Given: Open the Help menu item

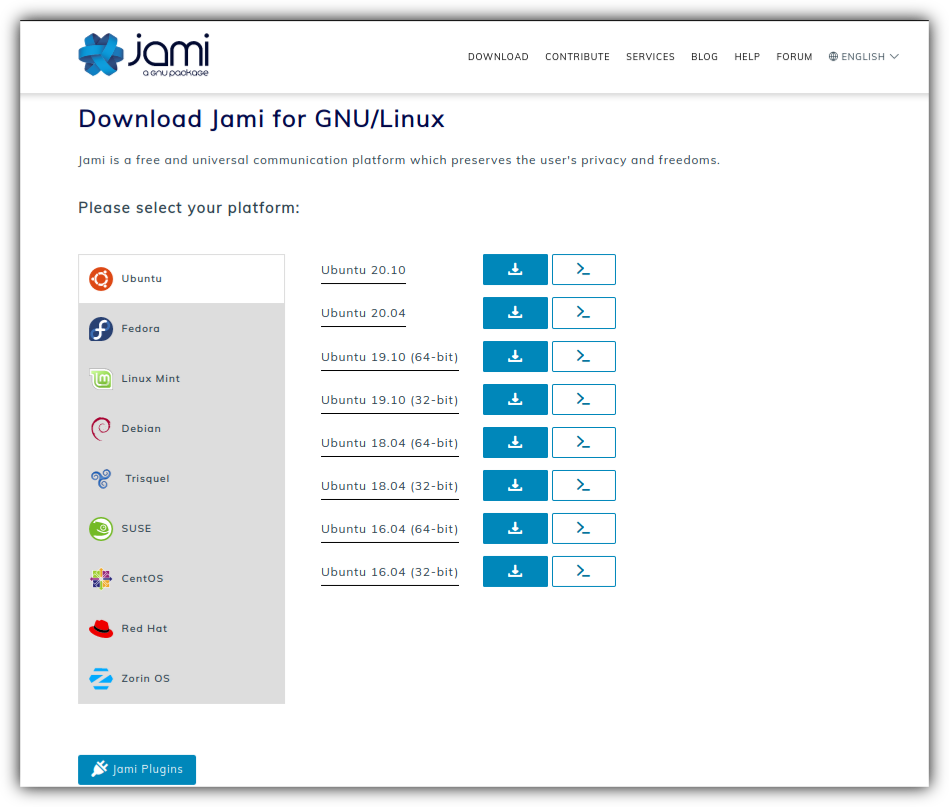Looking at the screenshot, I should click(747, 56).
